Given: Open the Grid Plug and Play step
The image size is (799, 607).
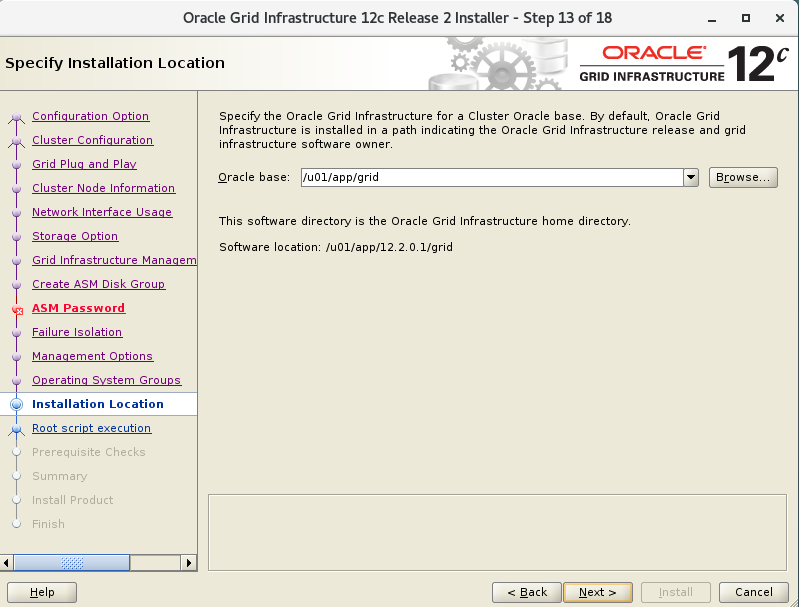Looking at the screenshot, I should tap(84, 164).
